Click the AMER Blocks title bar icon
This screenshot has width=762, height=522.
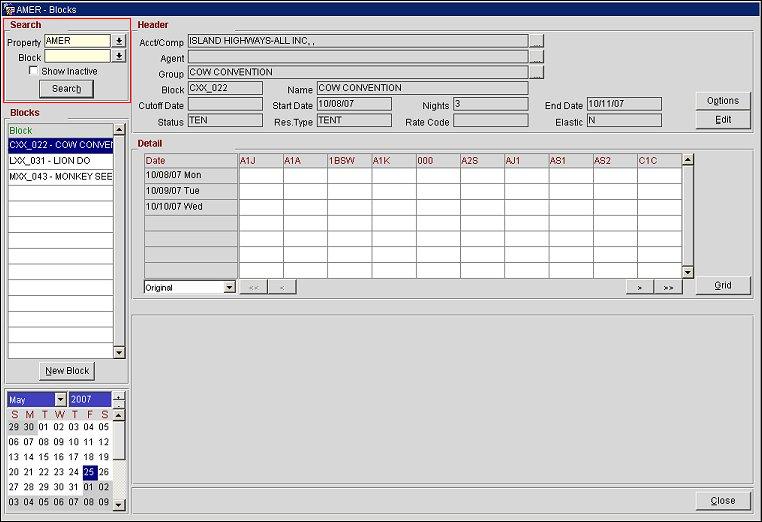pos(9,9)
